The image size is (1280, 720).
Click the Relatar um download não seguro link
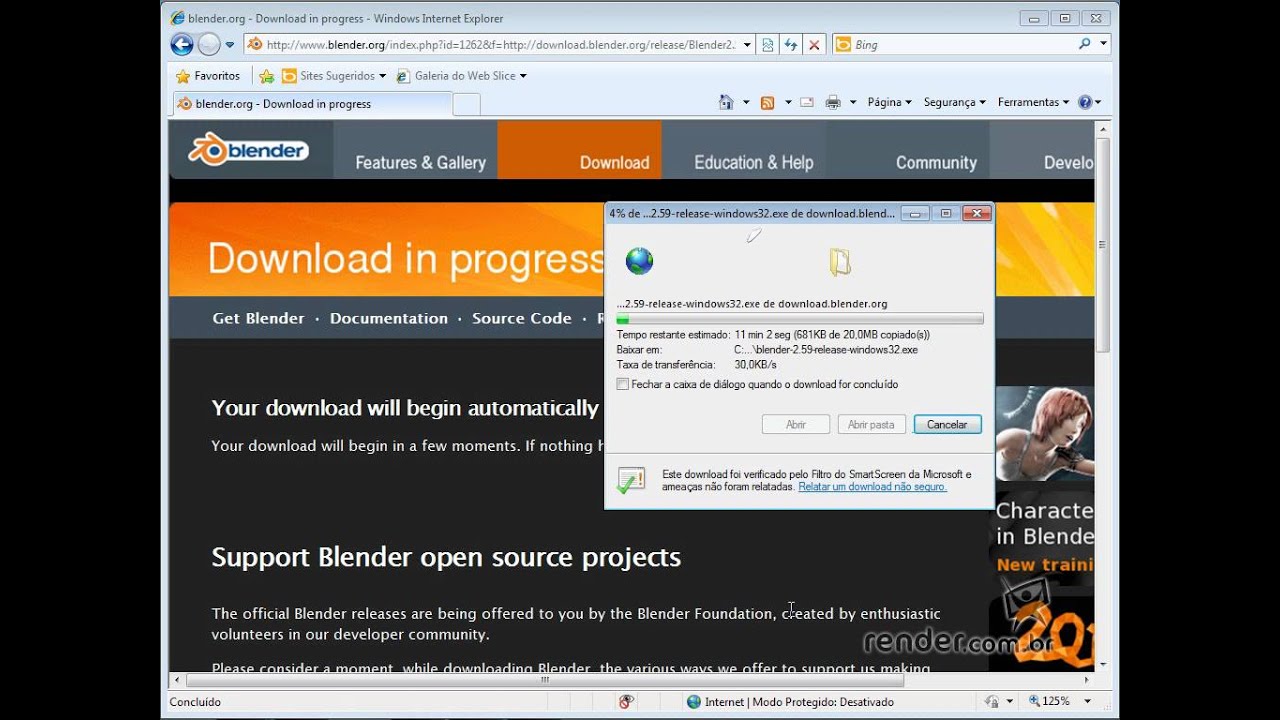pyautogui.click(x=872, y=487)
